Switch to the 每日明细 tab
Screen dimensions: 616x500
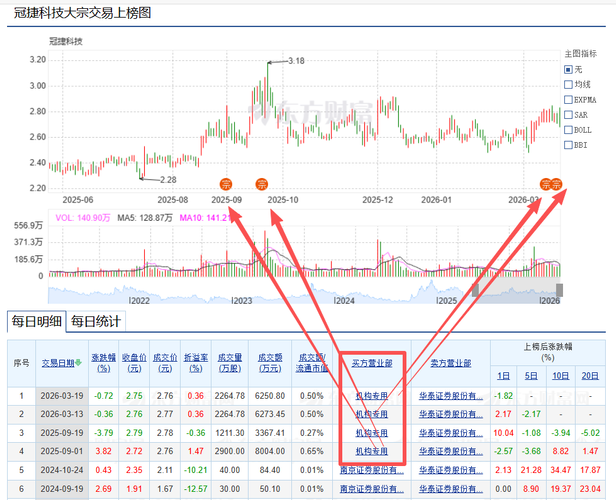37,321
